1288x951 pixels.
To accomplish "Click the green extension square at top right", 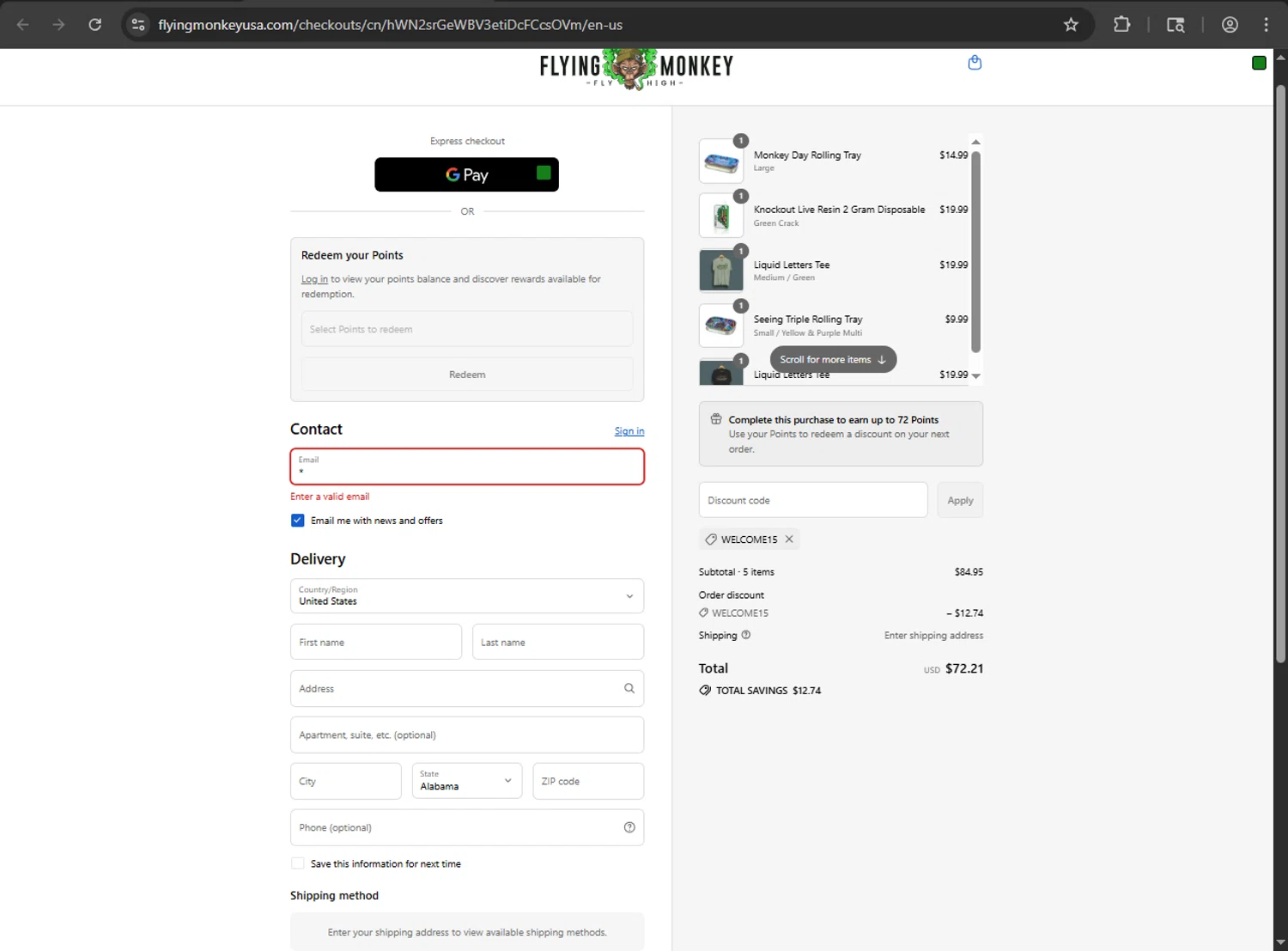I will [1259, 63].
